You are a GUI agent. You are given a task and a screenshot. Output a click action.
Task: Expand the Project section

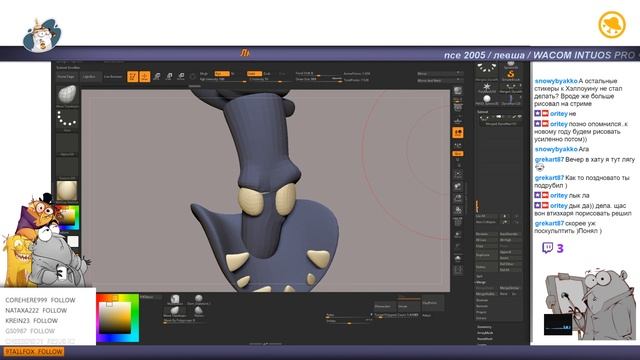pyautogui.click(x=481, y=312)
